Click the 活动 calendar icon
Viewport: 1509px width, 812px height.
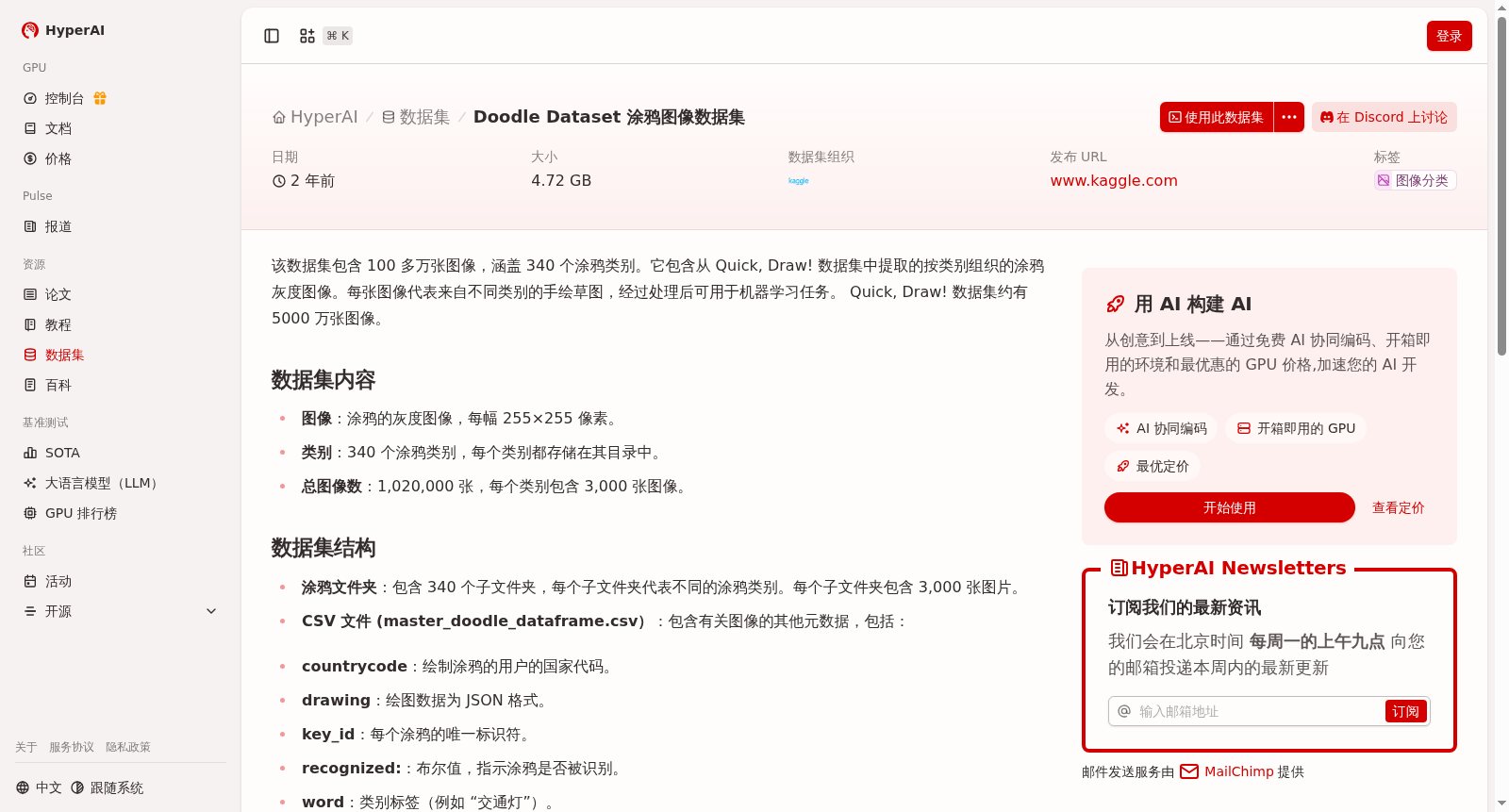tap(30, 581)
